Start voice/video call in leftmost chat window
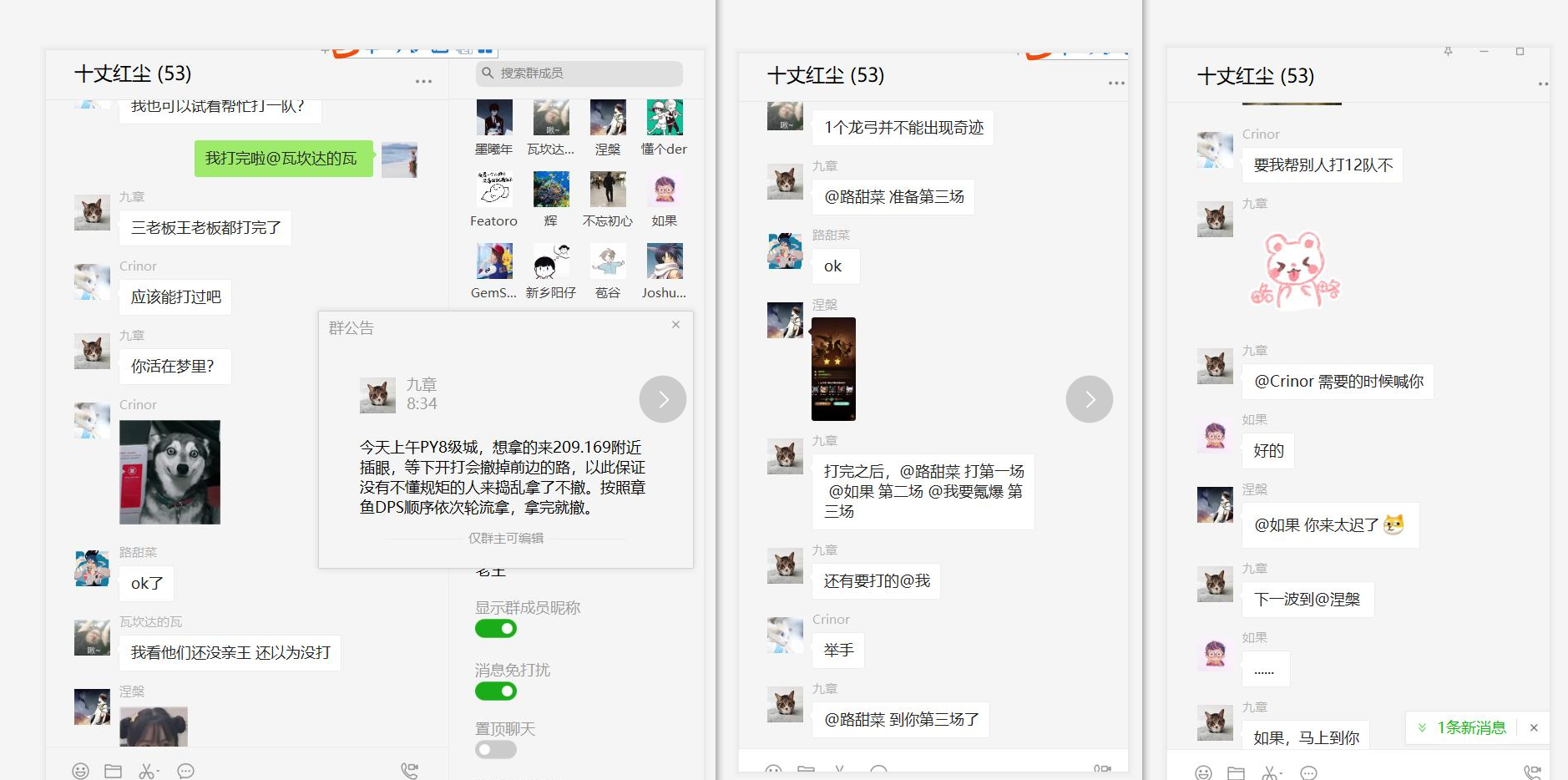 point(409,771)
